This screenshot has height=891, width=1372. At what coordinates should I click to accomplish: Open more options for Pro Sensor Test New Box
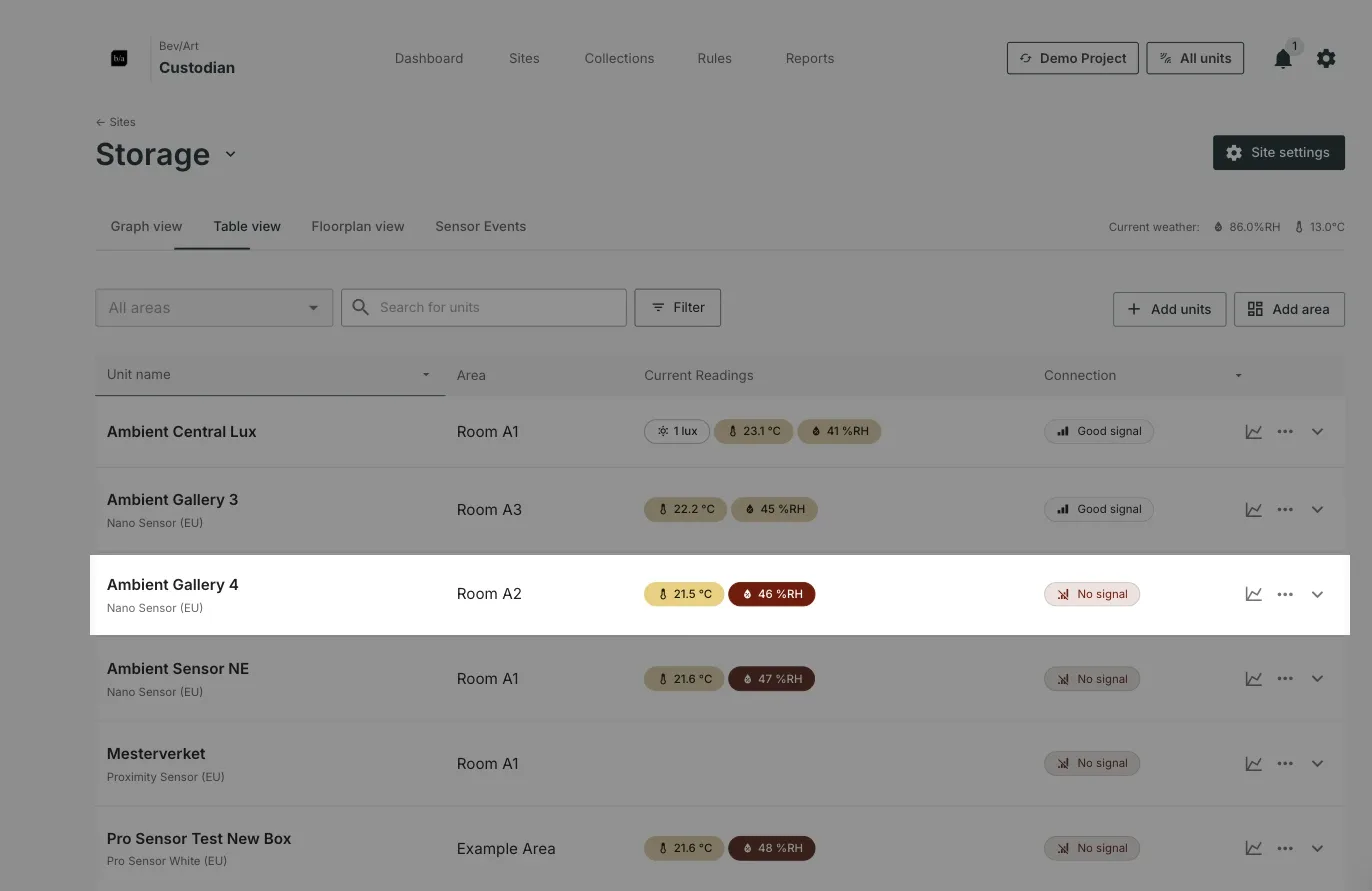click(x=1285, y=848)
